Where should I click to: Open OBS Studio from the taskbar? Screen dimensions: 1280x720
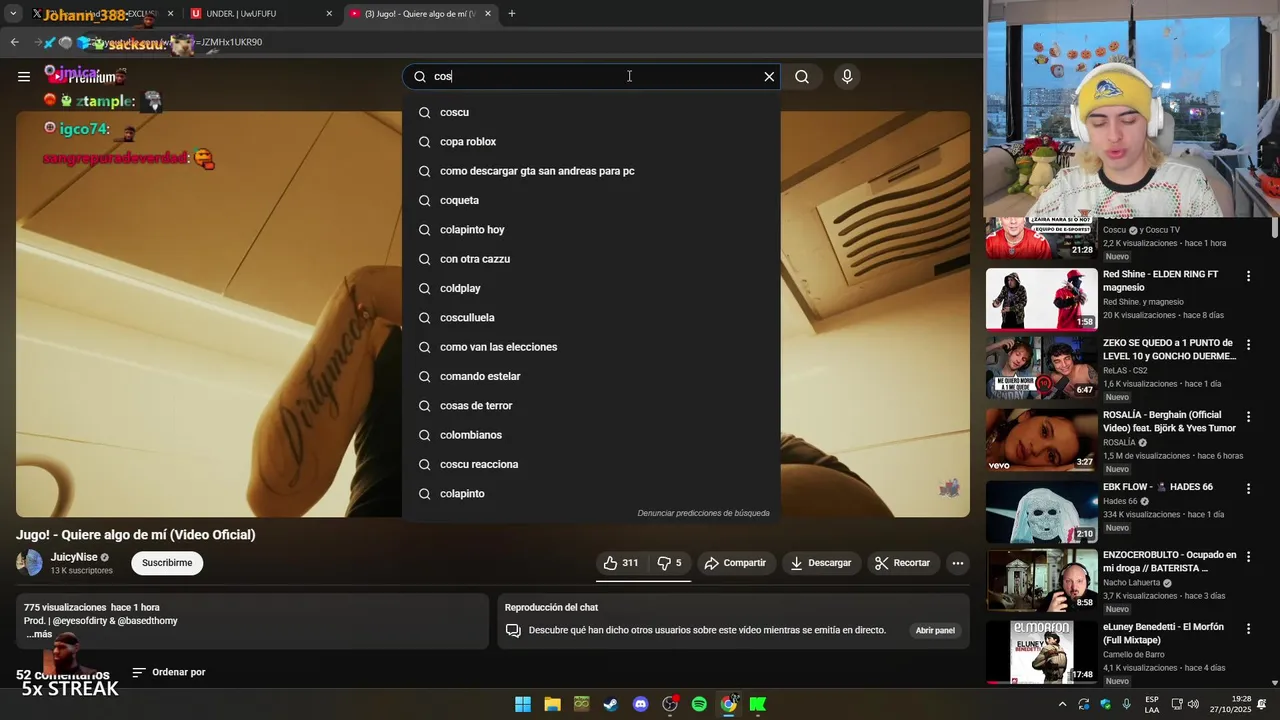point(670,704)
